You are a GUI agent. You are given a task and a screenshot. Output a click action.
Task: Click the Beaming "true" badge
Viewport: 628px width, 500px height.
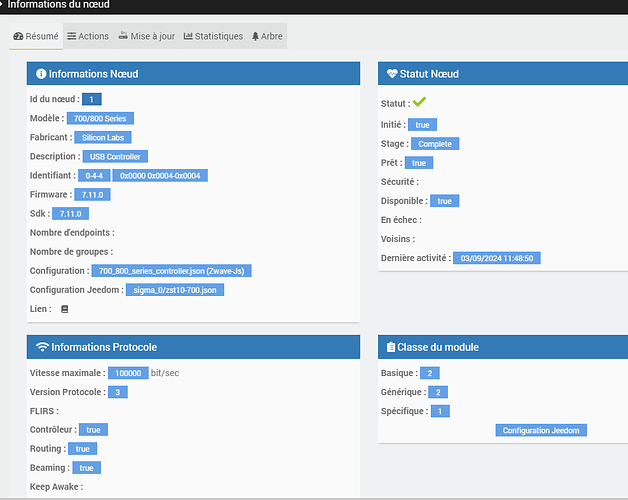click(x=87, y=468)
